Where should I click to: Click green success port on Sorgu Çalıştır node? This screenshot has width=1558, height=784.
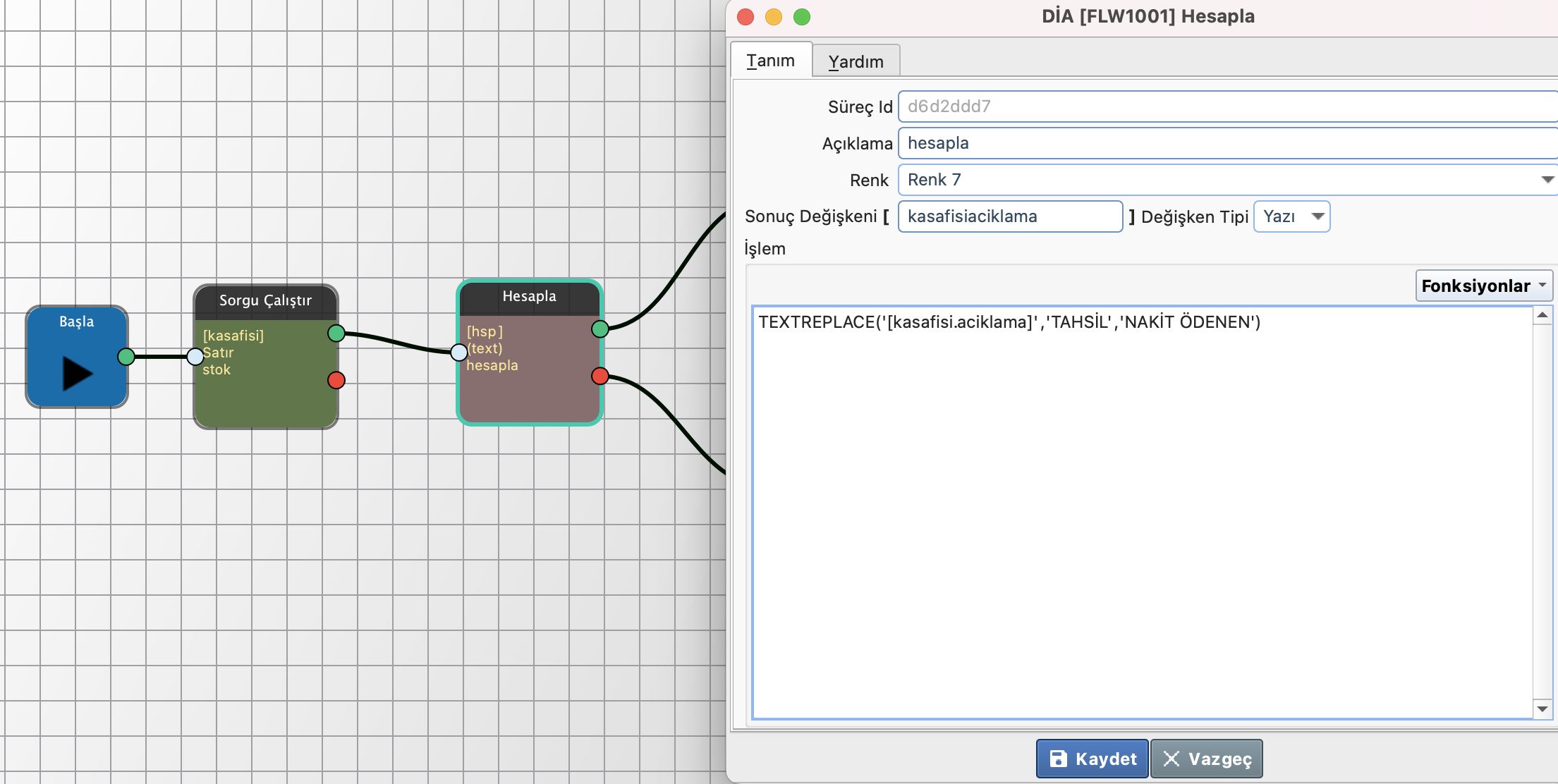(336, 333)
